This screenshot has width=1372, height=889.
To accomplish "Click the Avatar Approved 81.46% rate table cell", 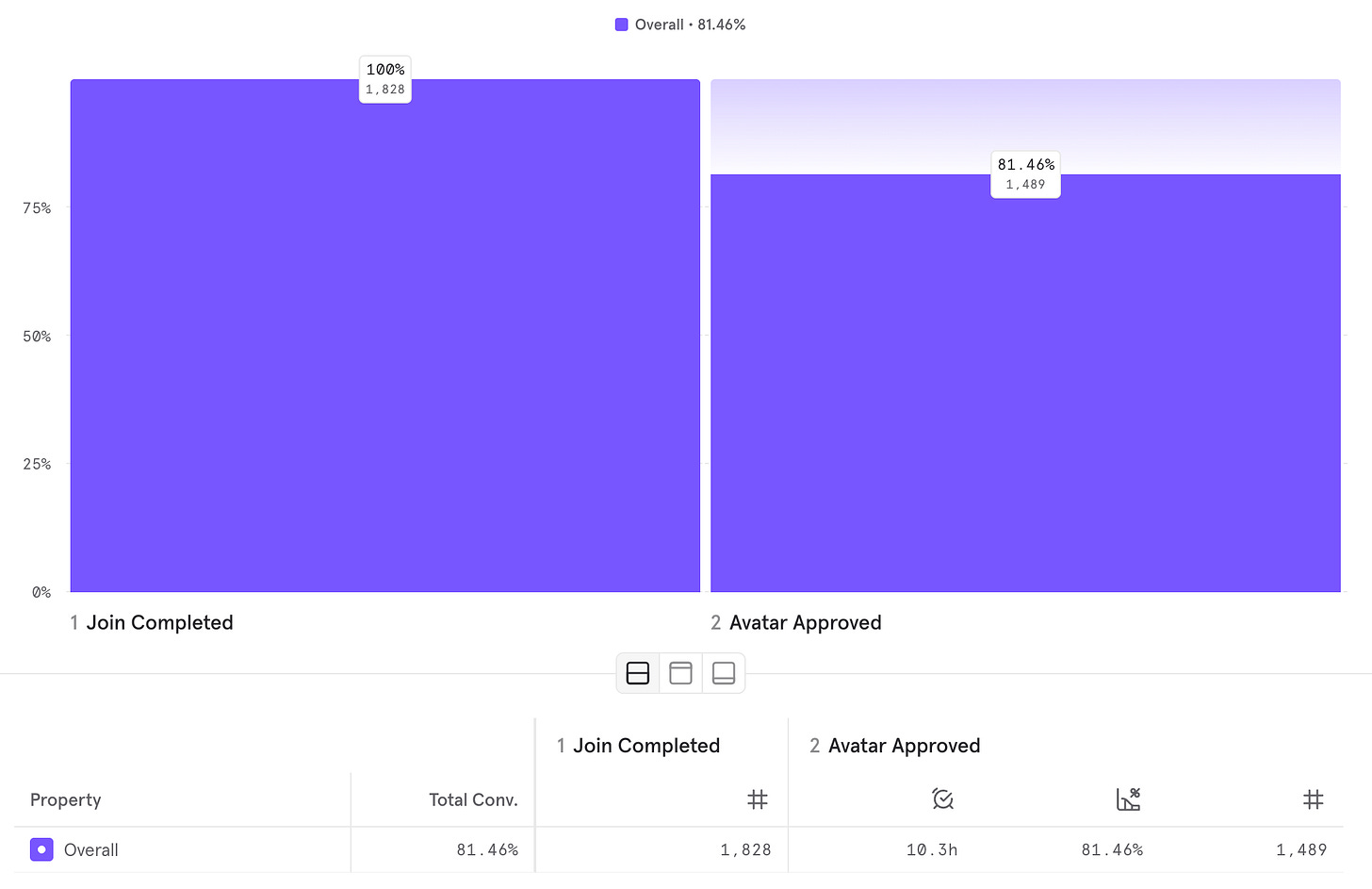I will click(x=1112, y=849).
